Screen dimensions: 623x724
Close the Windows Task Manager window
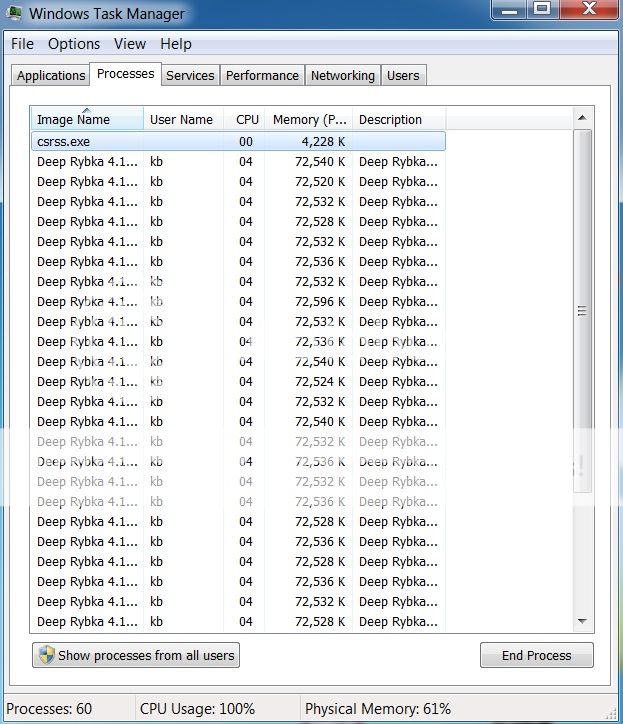click(x=589, y=9)
